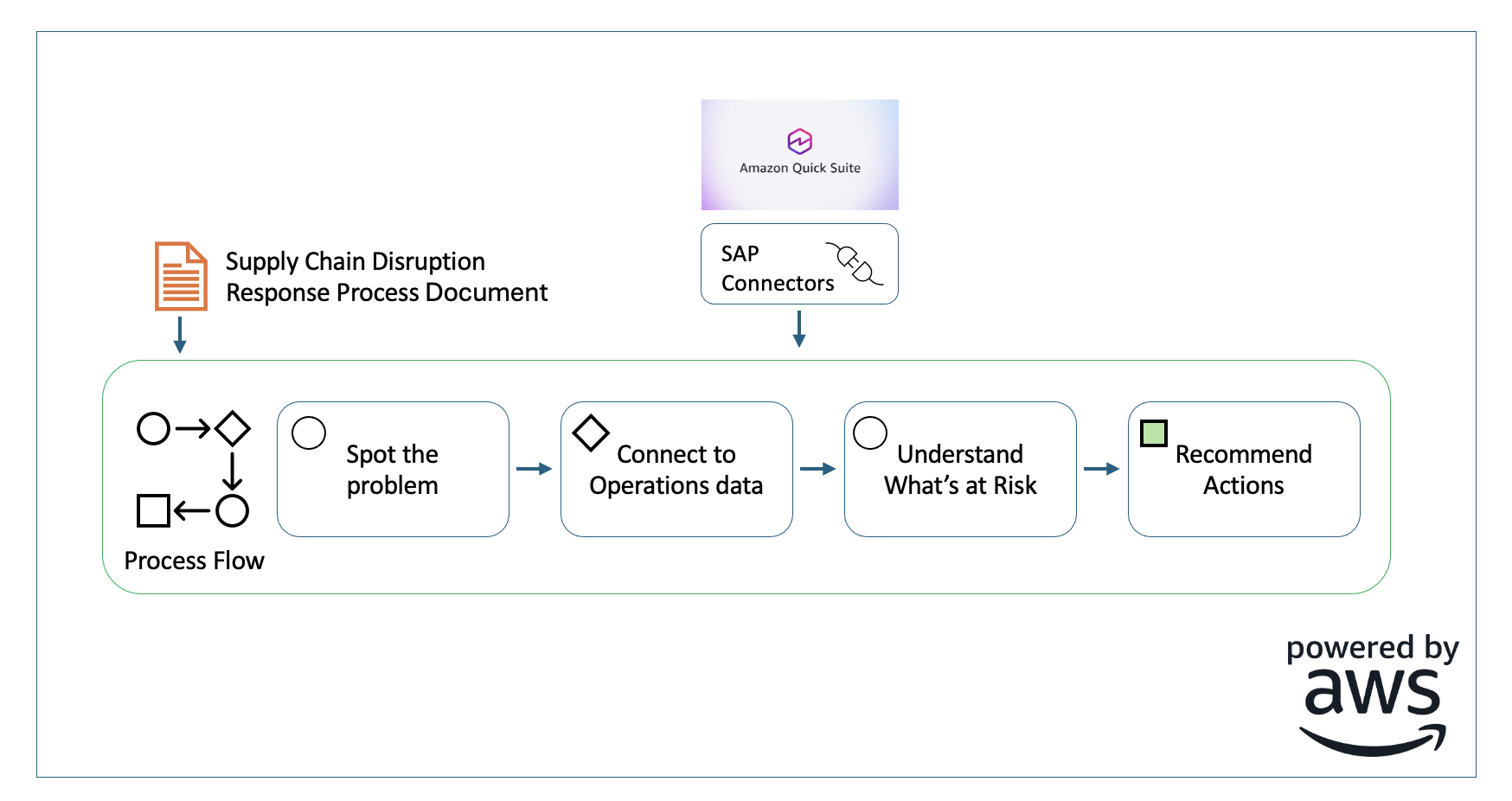Open the Understand What's at Risk step
The width and height of the screenshot is (1512, 801).
(960, 470)
